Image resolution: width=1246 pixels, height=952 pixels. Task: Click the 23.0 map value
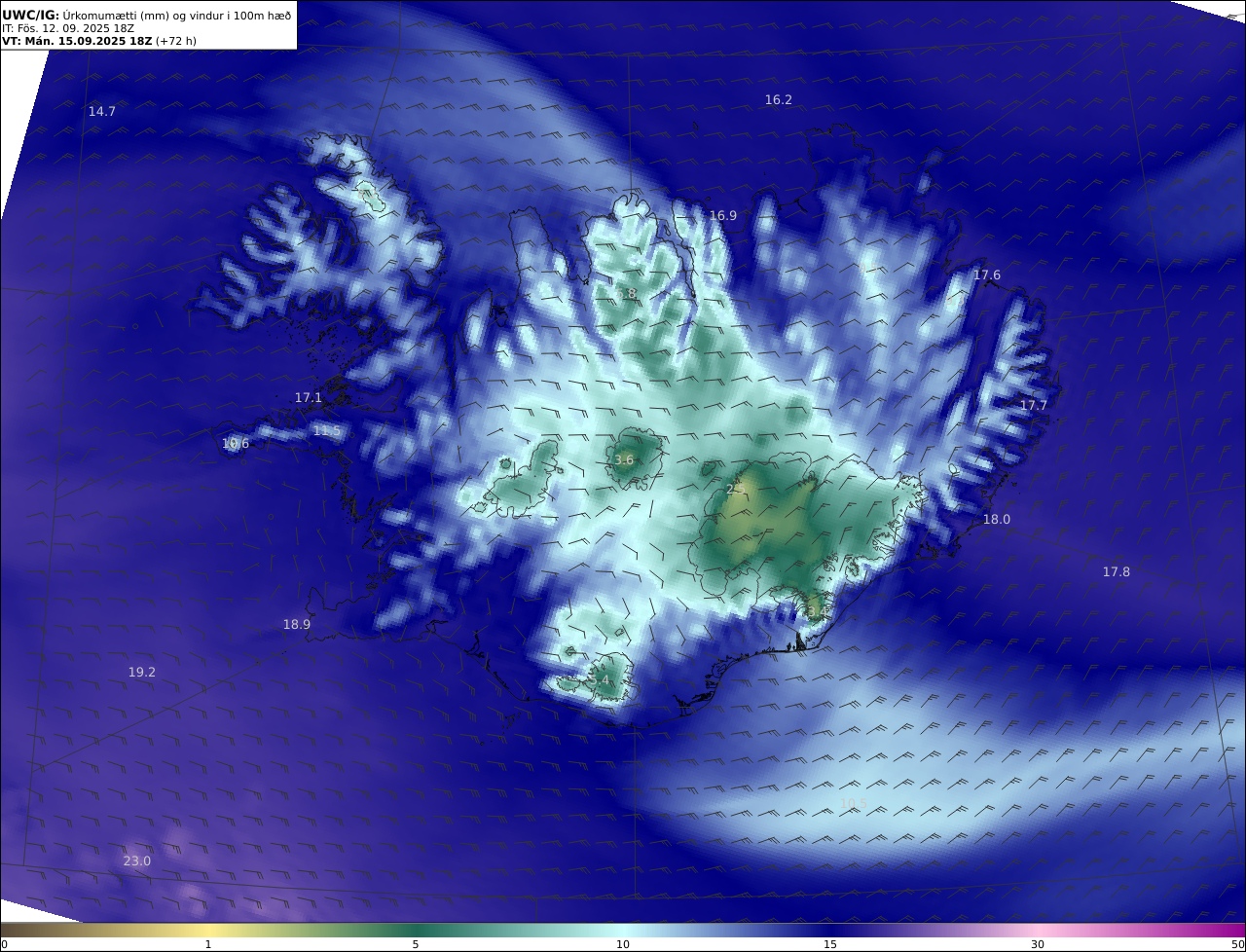(x=137, y=861)
